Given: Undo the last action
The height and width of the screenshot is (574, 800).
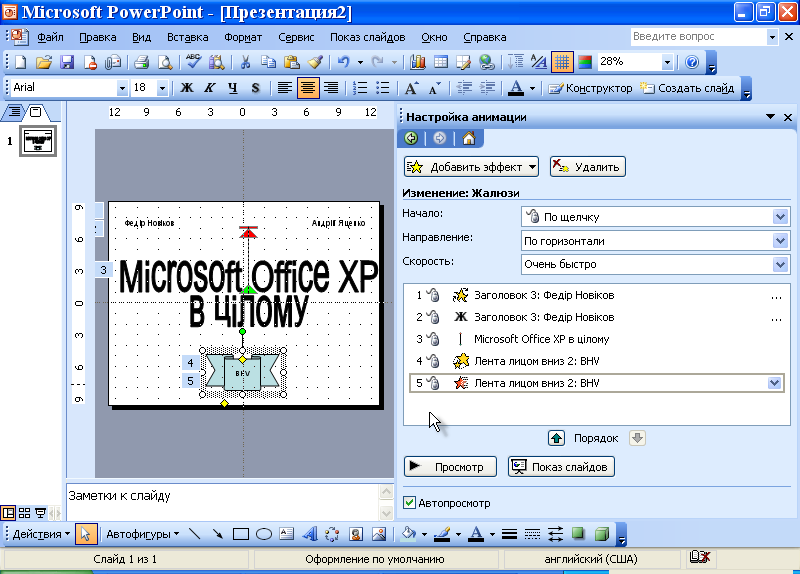Looking at the screenshot, I should click(x=343, y=62).
